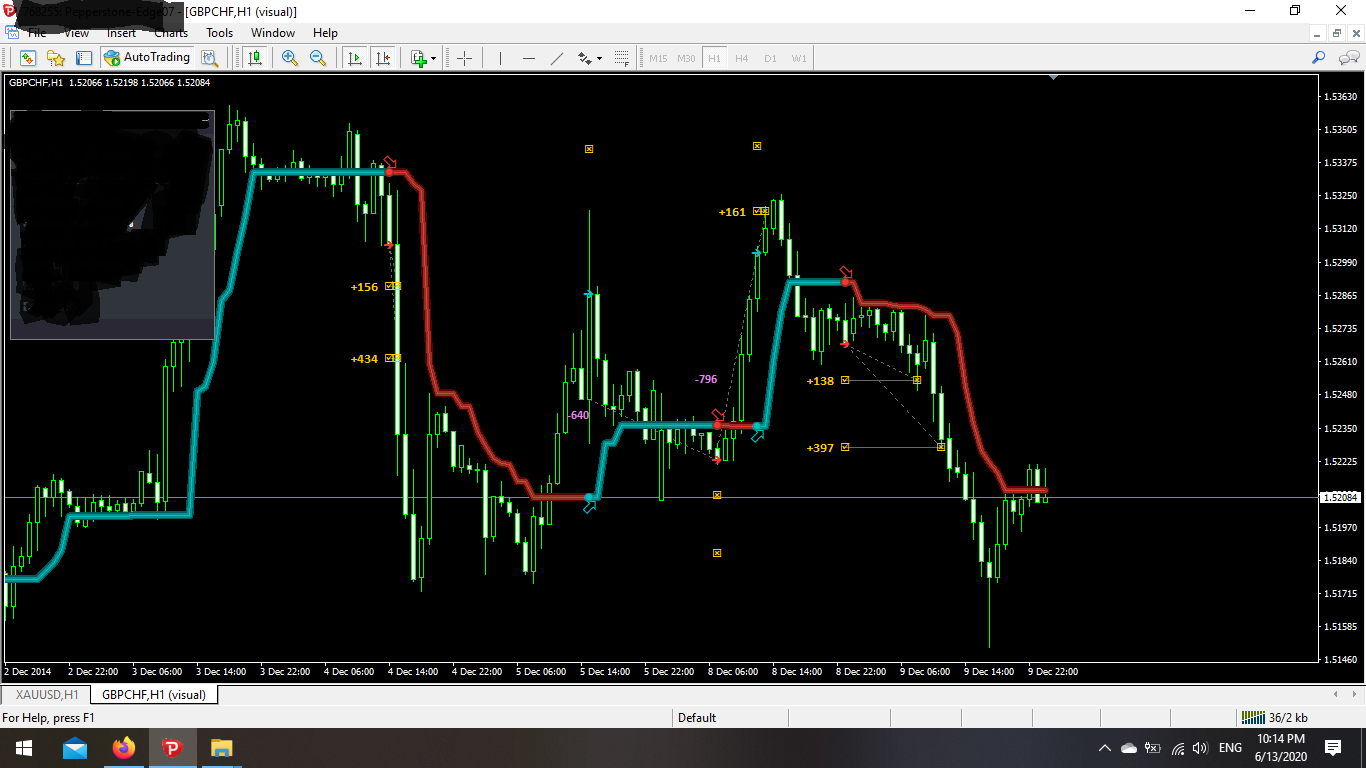Show hidden tray icons chevron
1366x768 pixels.
1105,748
